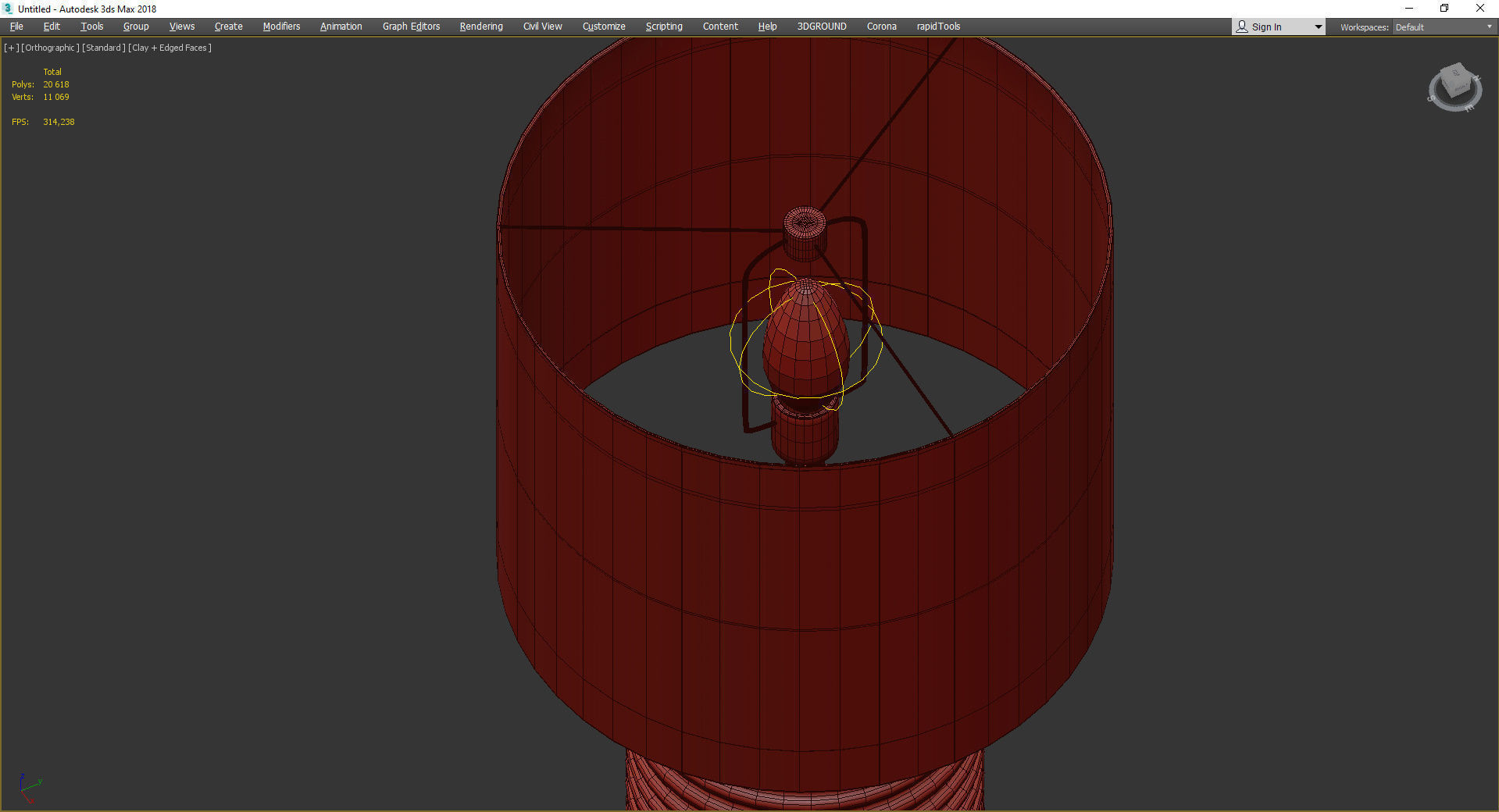The width and height of the screenshot is (1499, 812).
Task: Click the ViewCube navigation widget
Action: pyautogui.click(x=1454, y=87)
